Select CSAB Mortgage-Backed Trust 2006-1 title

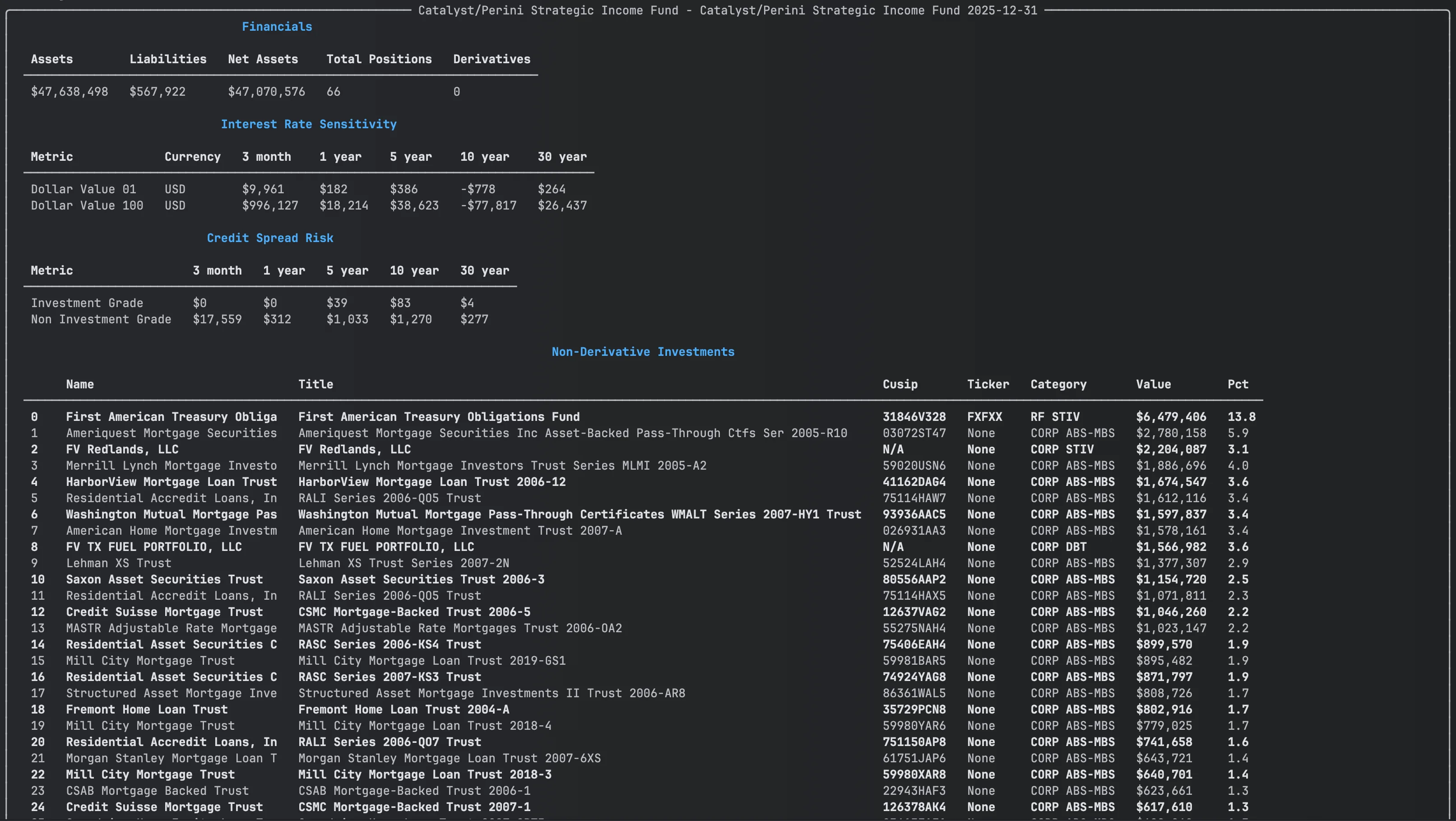pyautogui.click(x=414, y=791)
